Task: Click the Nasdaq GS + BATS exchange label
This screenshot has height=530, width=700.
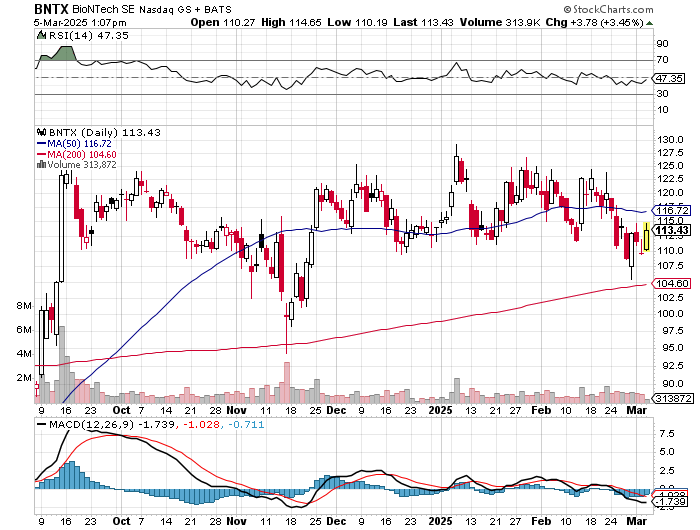Action: 185,9
